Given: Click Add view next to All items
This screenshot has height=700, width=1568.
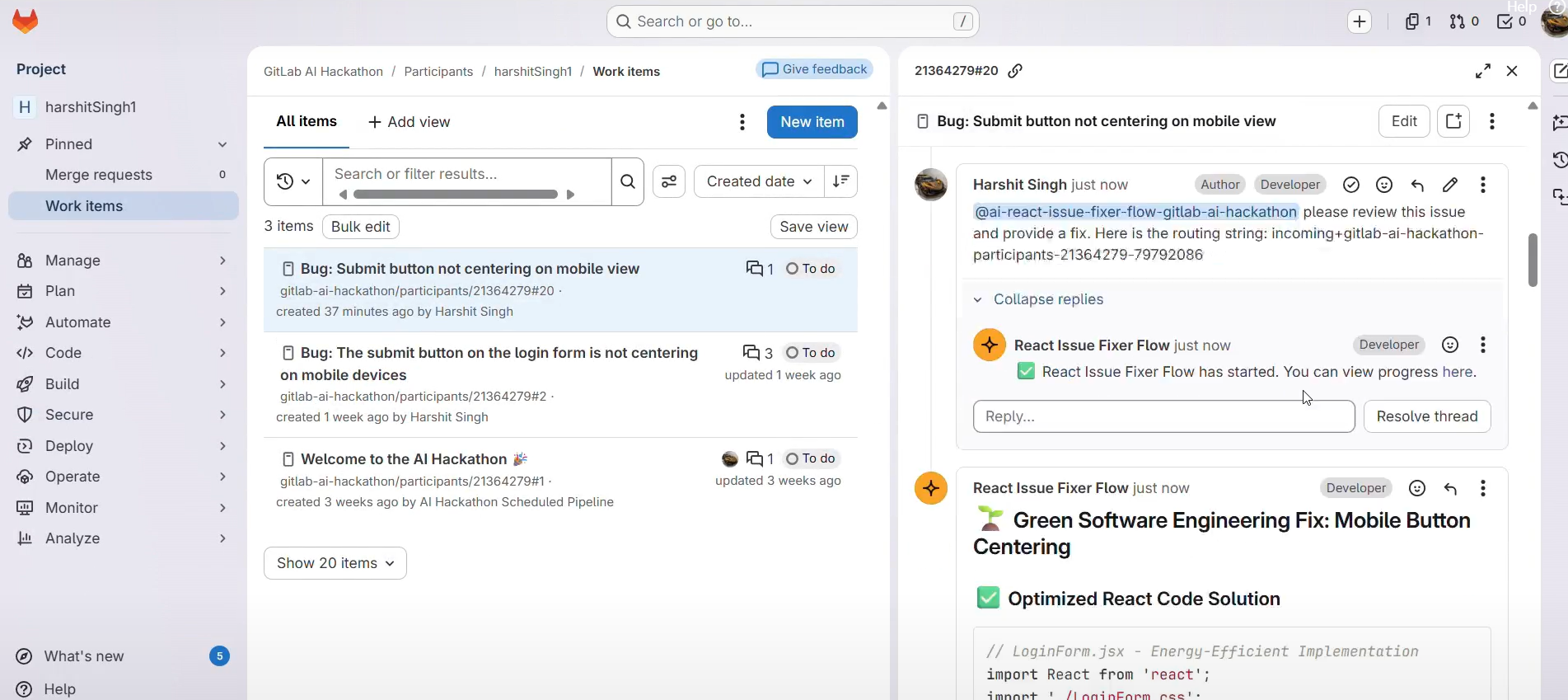Looking at the screenshot, I should point(410,122).
